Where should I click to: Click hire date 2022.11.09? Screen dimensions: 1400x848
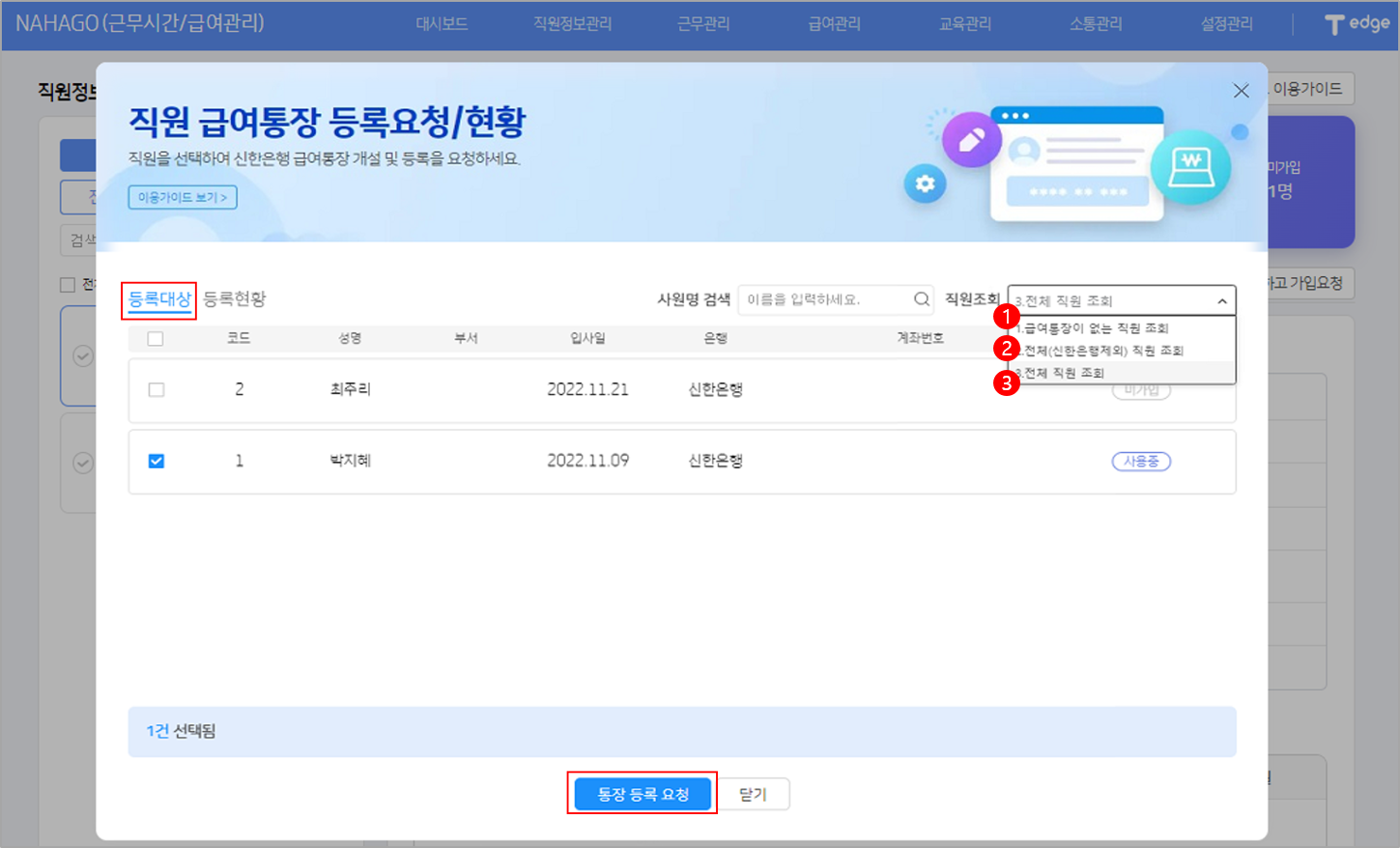(x=587, y=461)
